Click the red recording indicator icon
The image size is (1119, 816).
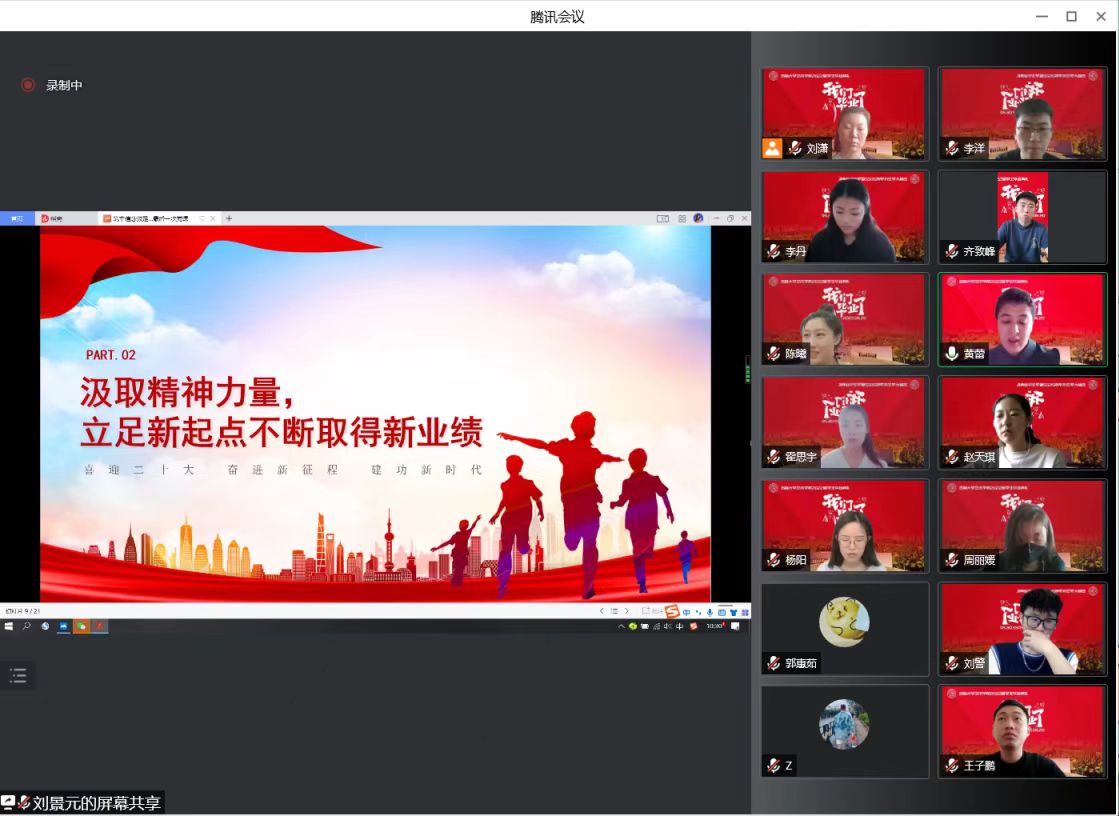click(x=28, y=85)
